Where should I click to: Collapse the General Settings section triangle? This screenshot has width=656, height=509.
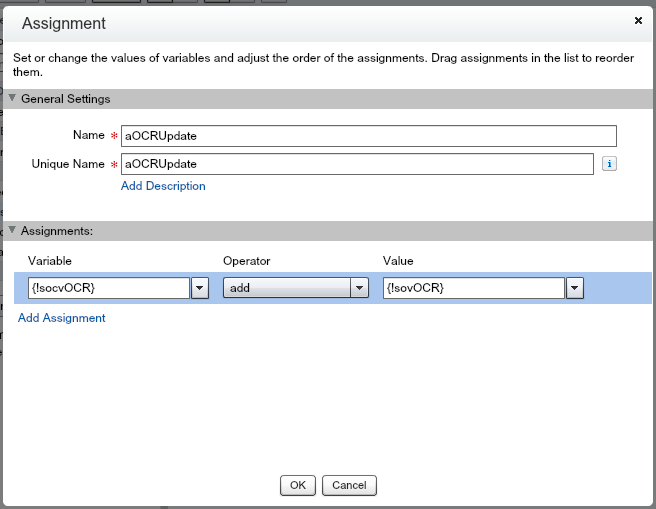(x=12, y=99)
